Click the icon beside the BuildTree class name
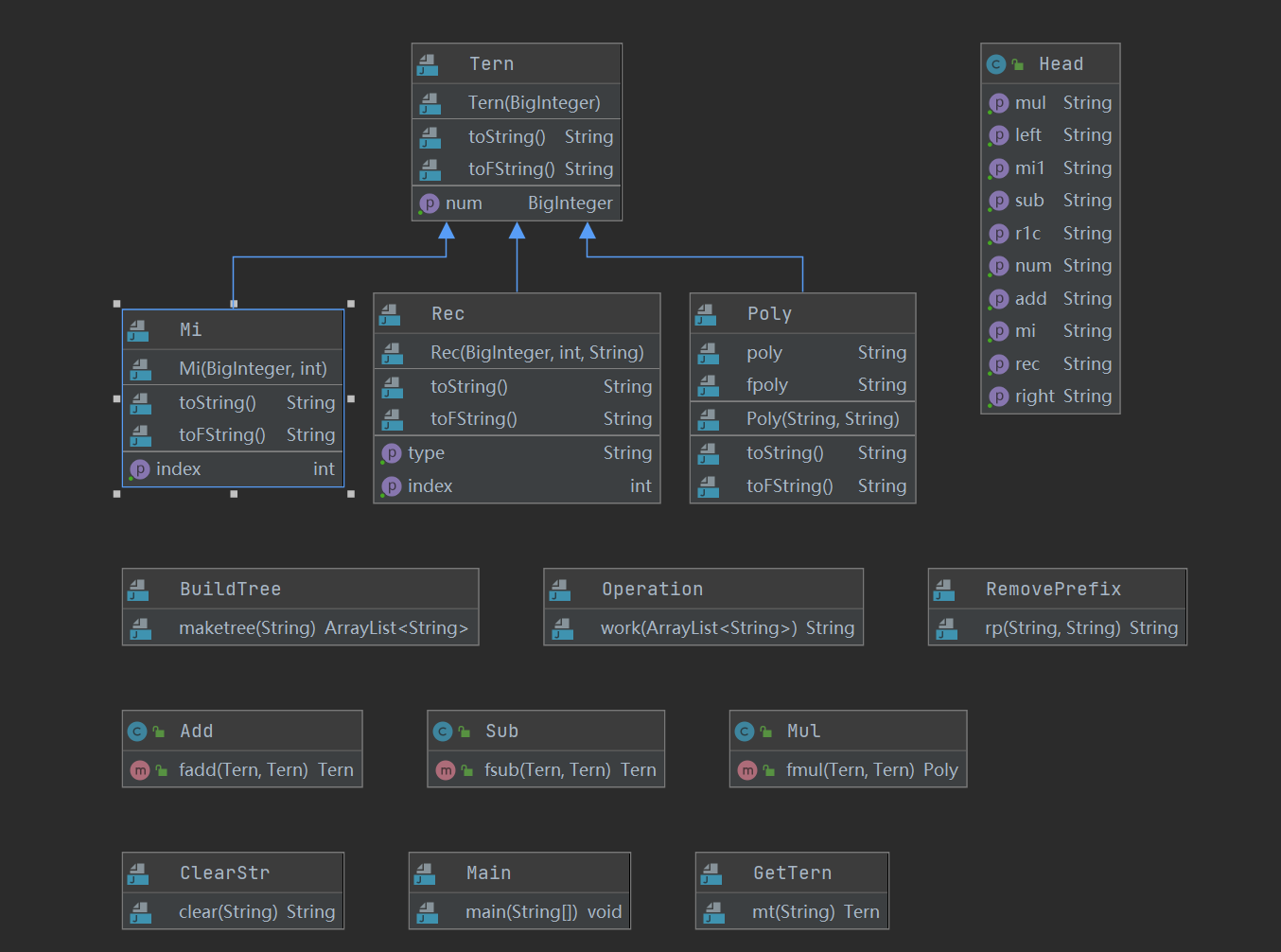1281x952 pixels. point(138,590)
